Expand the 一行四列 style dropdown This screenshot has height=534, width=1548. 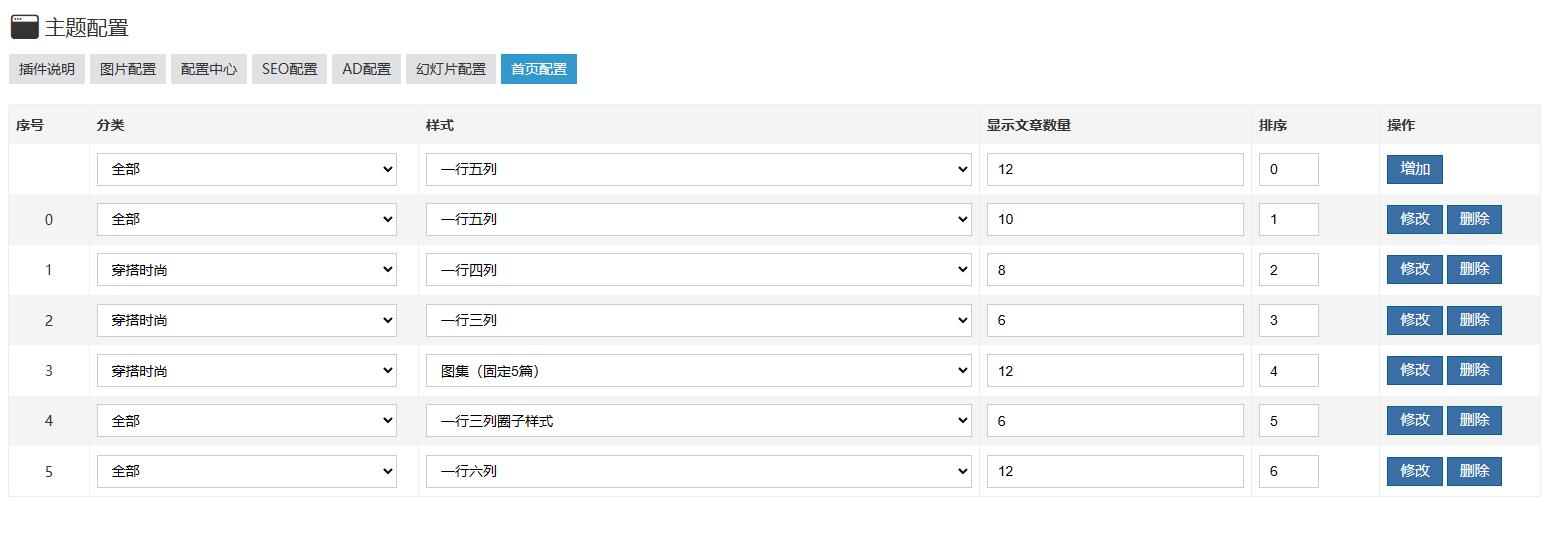pyautogui.click(x=698, y=269)
